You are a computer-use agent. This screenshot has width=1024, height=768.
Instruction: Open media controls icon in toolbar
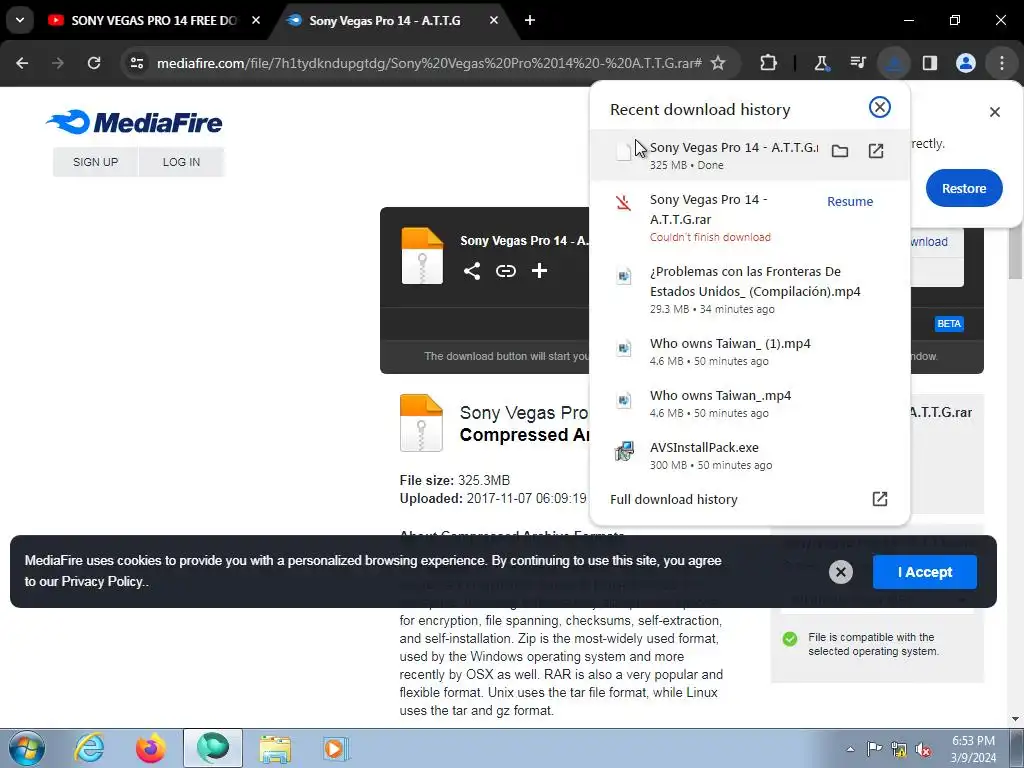[x=857, y=63]
